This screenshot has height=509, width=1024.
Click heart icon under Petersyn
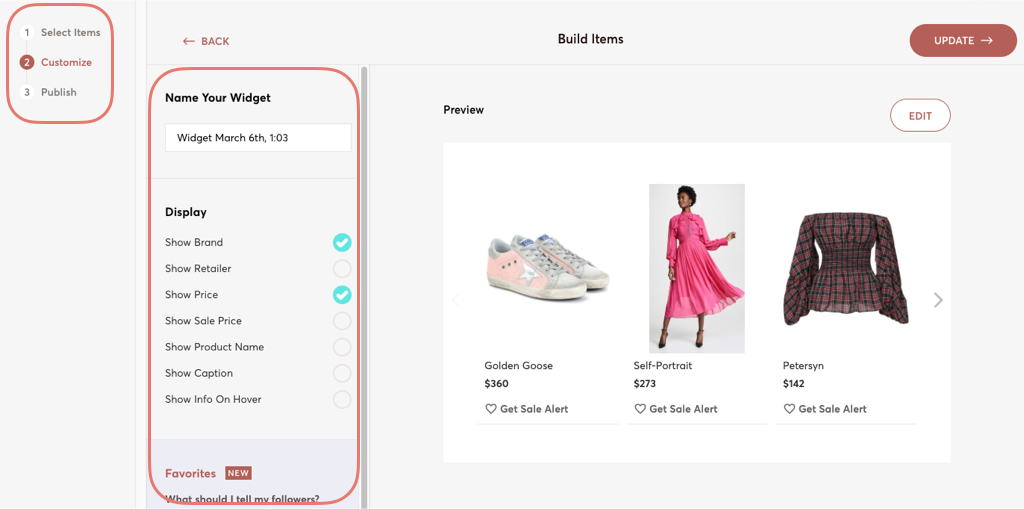pyautogui.click(x=789, y=409)
